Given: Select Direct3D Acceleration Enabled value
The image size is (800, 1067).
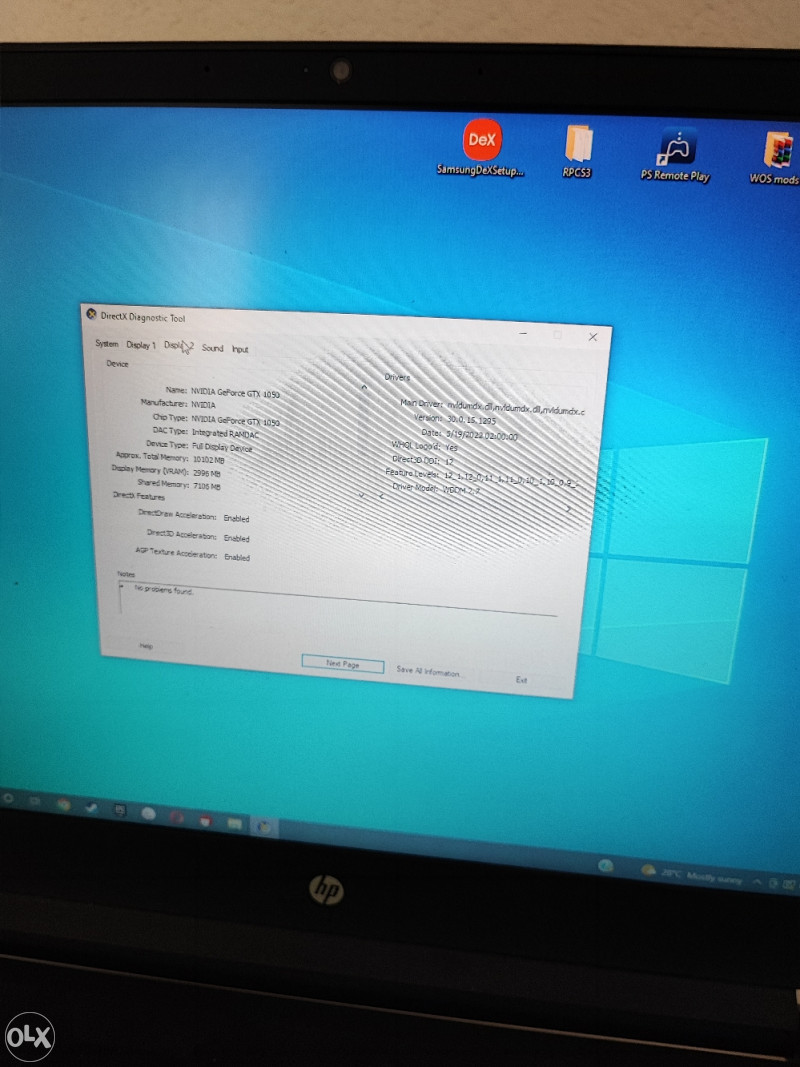Looking at the screenshot, I should tap(237, 538).
